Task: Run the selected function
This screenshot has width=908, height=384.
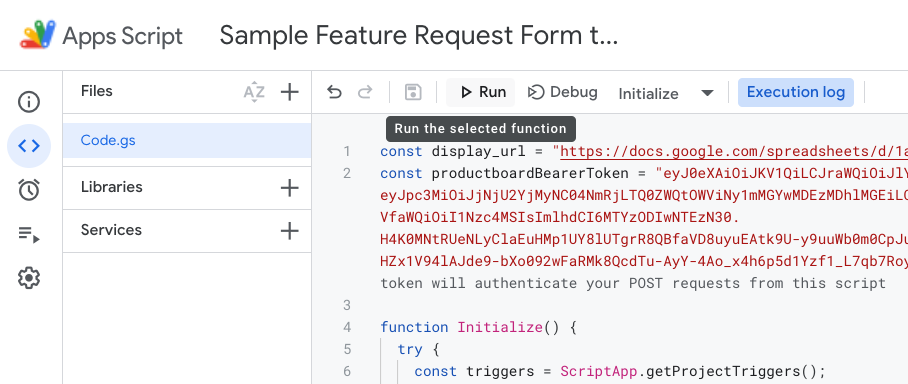Action: (481, 92)
